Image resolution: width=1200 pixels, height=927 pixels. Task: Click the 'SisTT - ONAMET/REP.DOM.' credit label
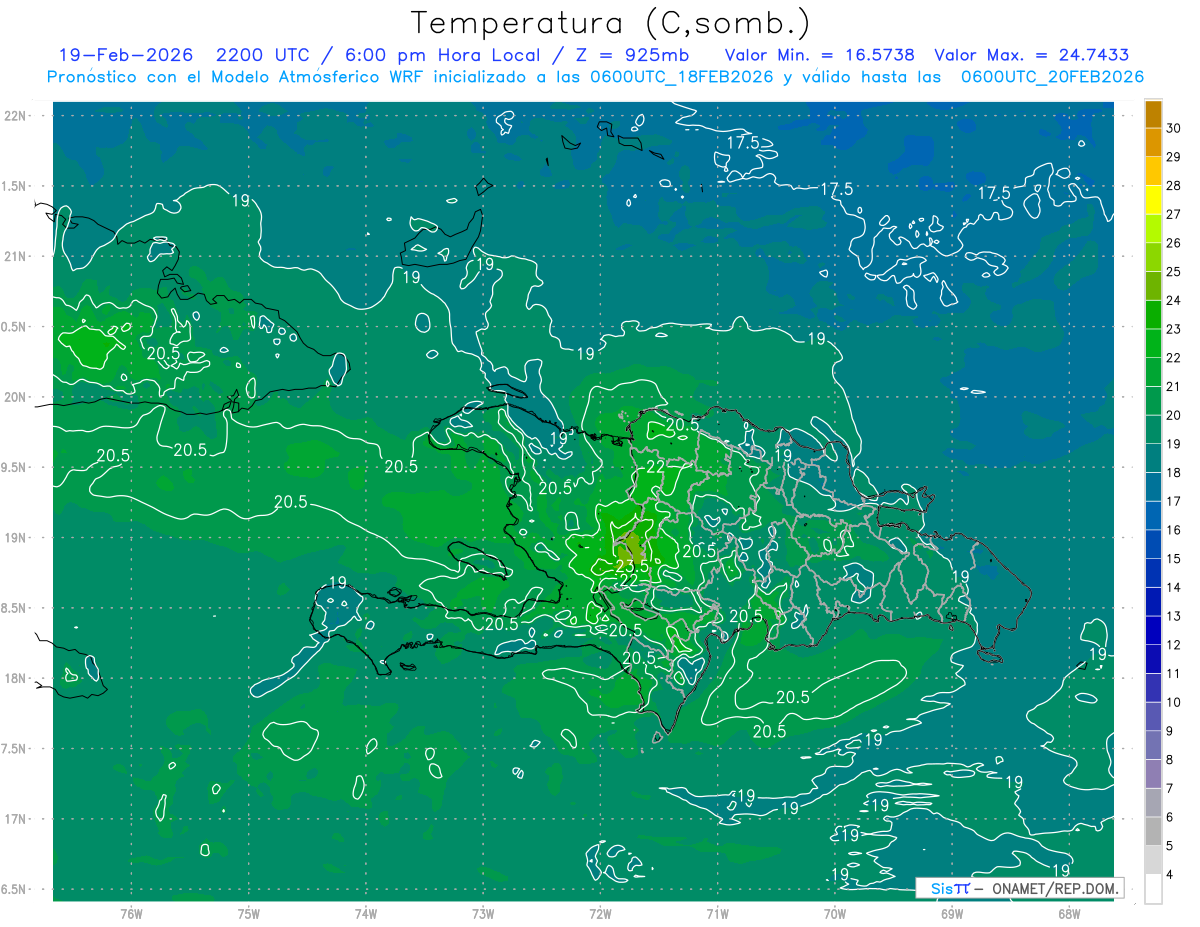[1019, 888]
